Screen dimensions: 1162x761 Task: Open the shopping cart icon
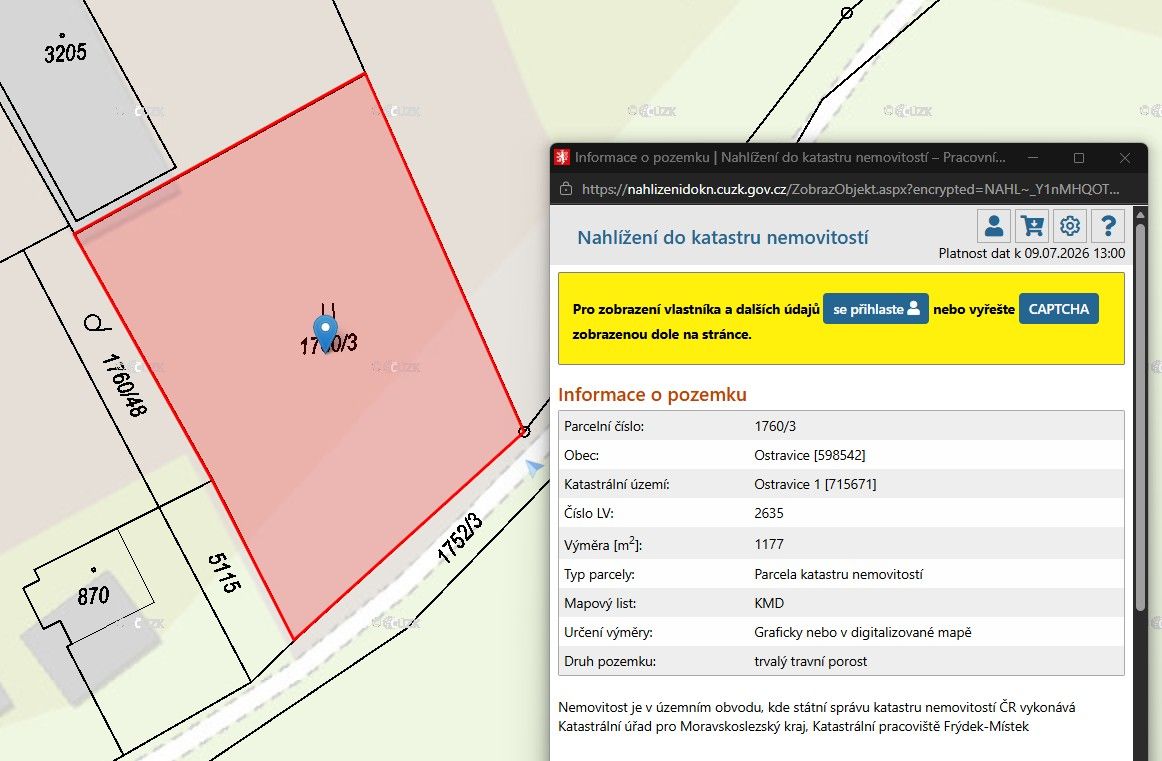(1032, 226)
